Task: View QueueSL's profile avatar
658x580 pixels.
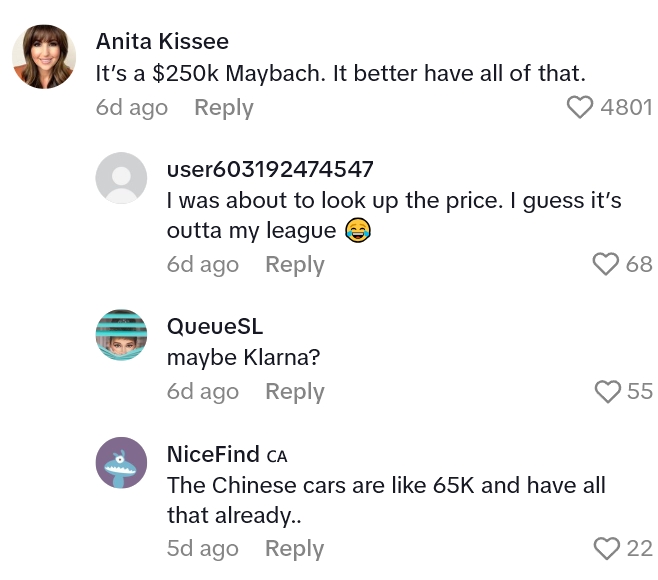Action: 121,335
